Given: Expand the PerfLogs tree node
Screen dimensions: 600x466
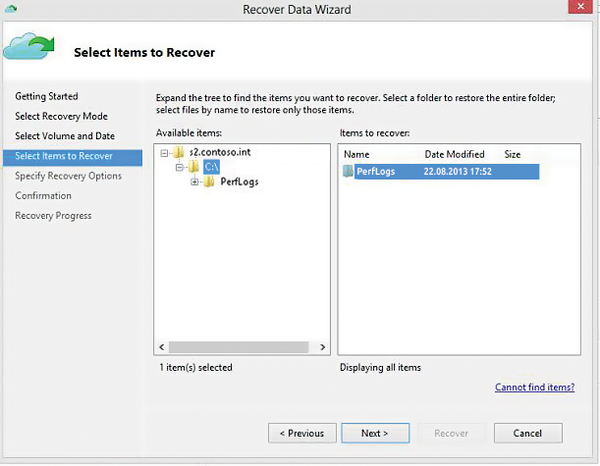Looking at the screenshot, I should pos(194,182).
